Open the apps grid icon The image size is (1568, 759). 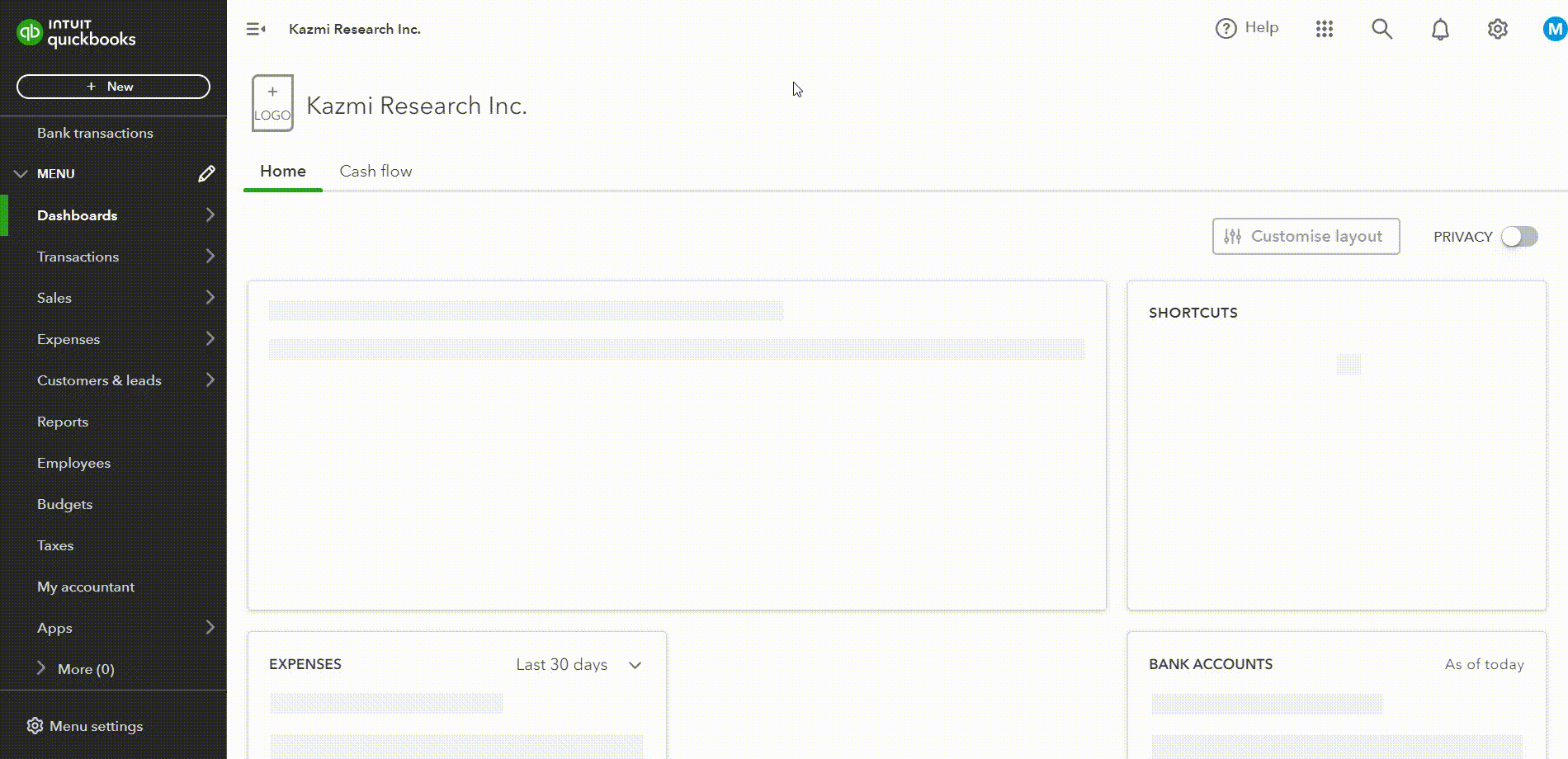click(1325, 29)
